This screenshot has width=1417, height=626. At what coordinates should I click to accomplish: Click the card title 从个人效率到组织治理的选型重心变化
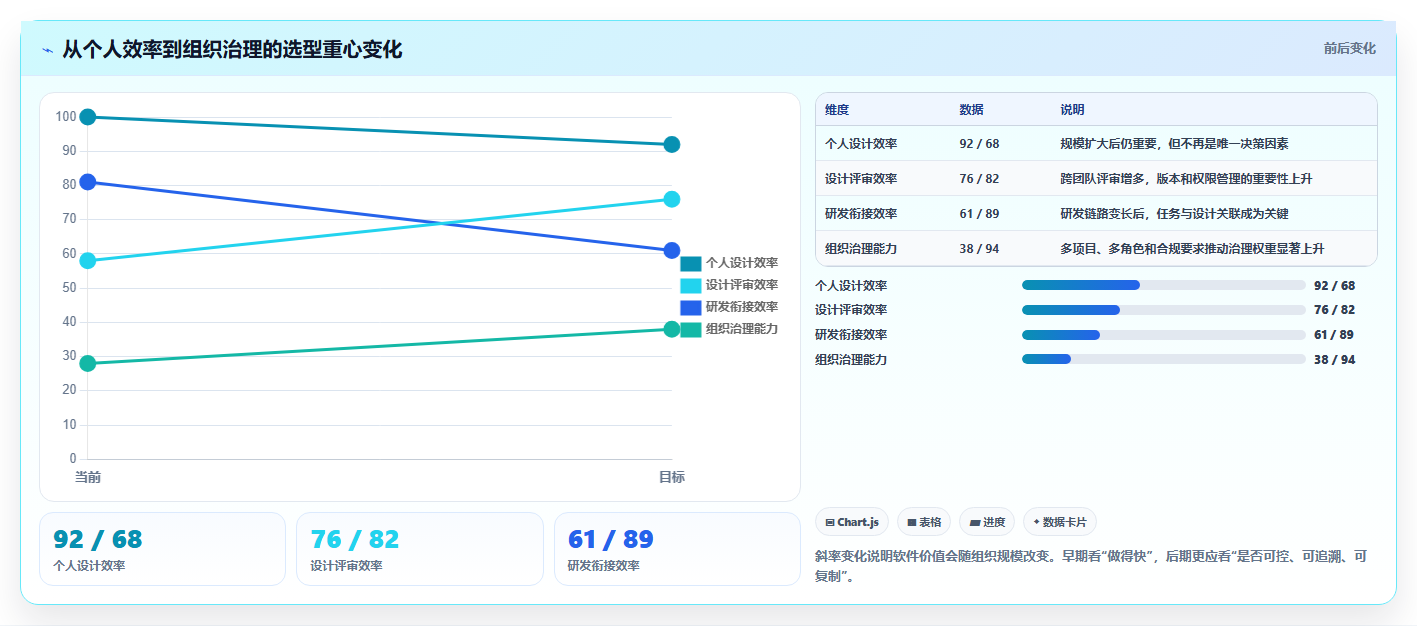tap(232, 50)
